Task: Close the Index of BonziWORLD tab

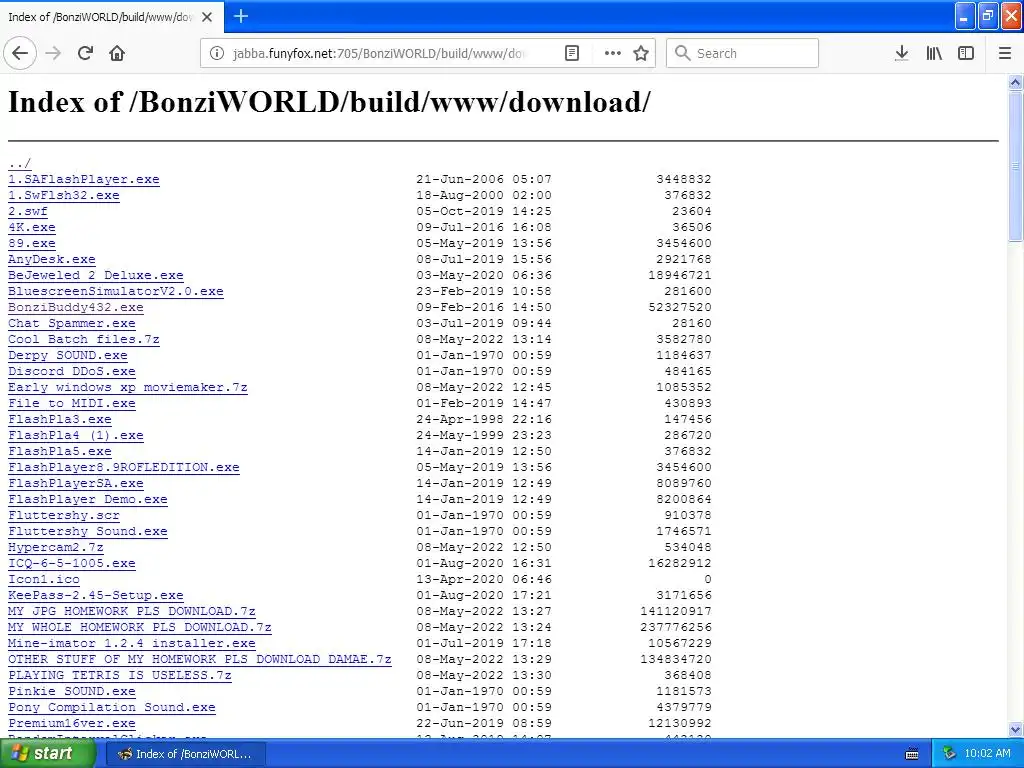Action: 207,17
